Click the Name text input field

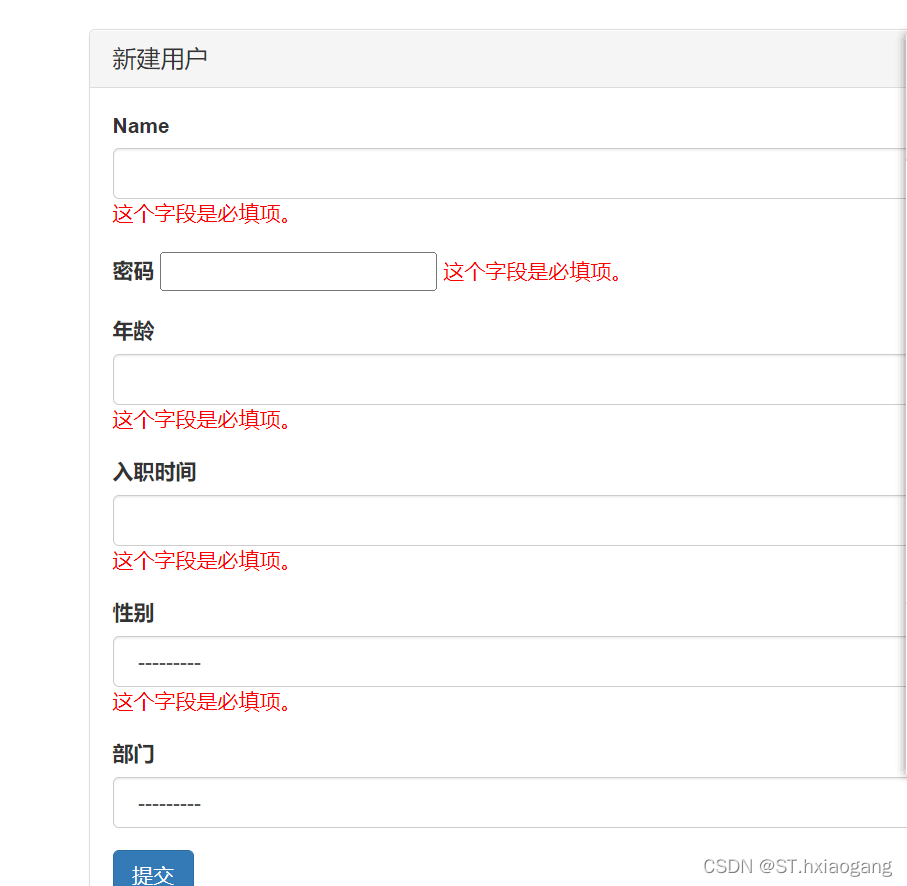click(510, 174)
